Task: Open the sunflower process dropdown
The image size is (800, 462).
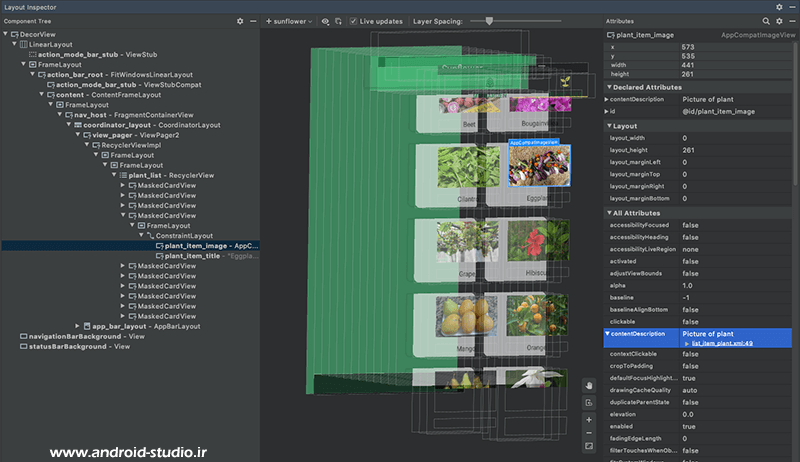Action: click(x=289, y=20)
